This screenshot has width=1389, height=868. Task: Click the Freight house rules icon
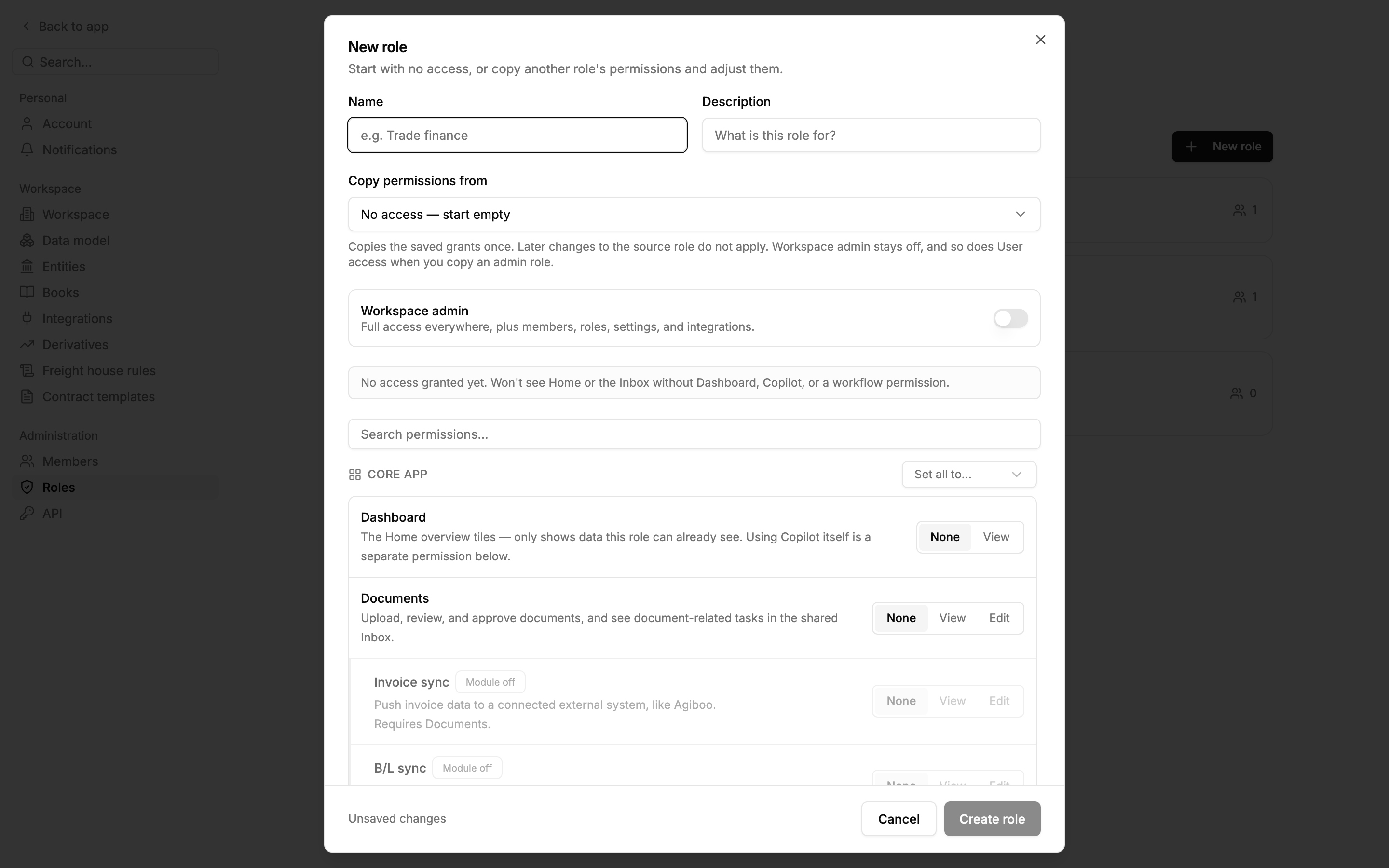point(27,371)
